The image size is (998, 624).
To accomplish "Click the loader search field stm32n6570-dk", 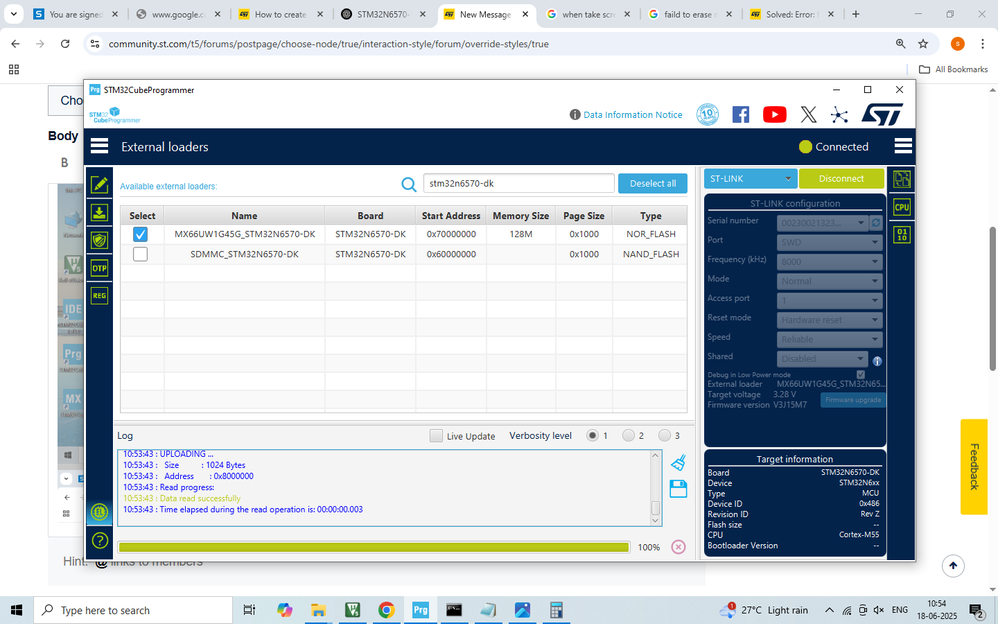I will (519, 183).
